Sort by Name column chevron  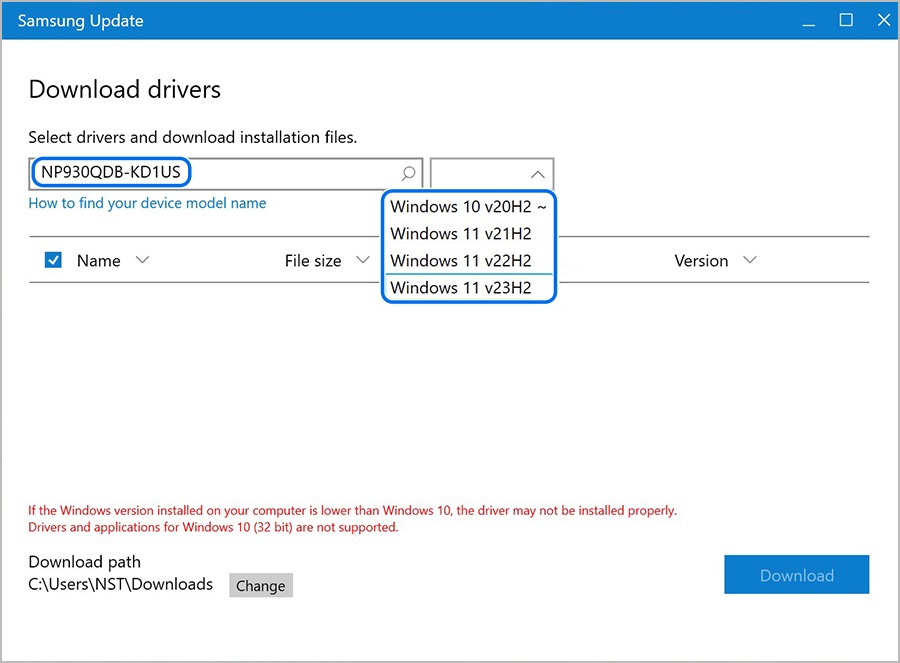pyautogui.click(x=142, y=261)
